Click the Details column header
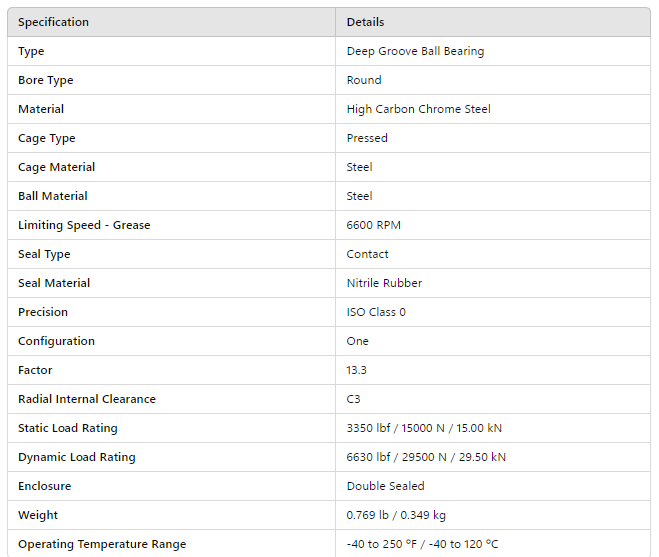Viewport: 659px width, 557px height. click(365, 22)
